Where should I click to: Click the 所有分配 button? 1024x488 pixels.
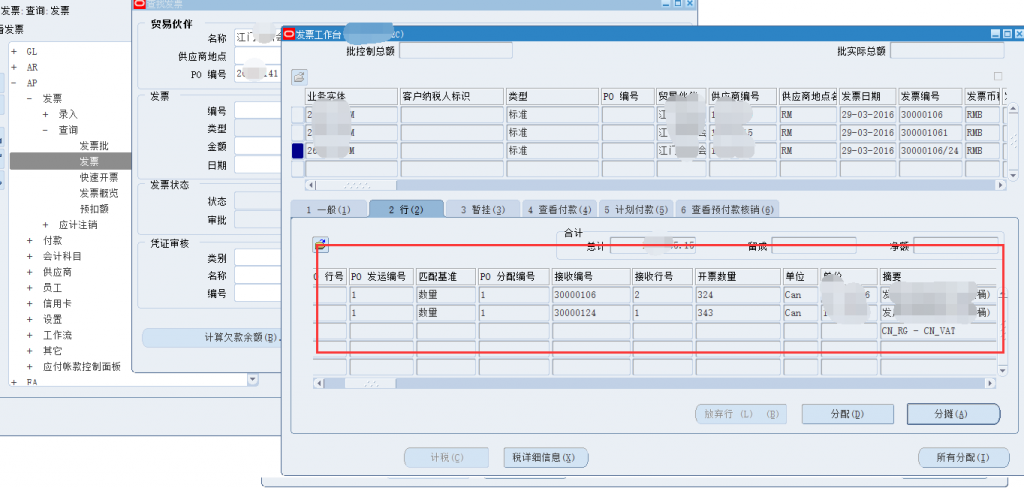tap(965, 458)
